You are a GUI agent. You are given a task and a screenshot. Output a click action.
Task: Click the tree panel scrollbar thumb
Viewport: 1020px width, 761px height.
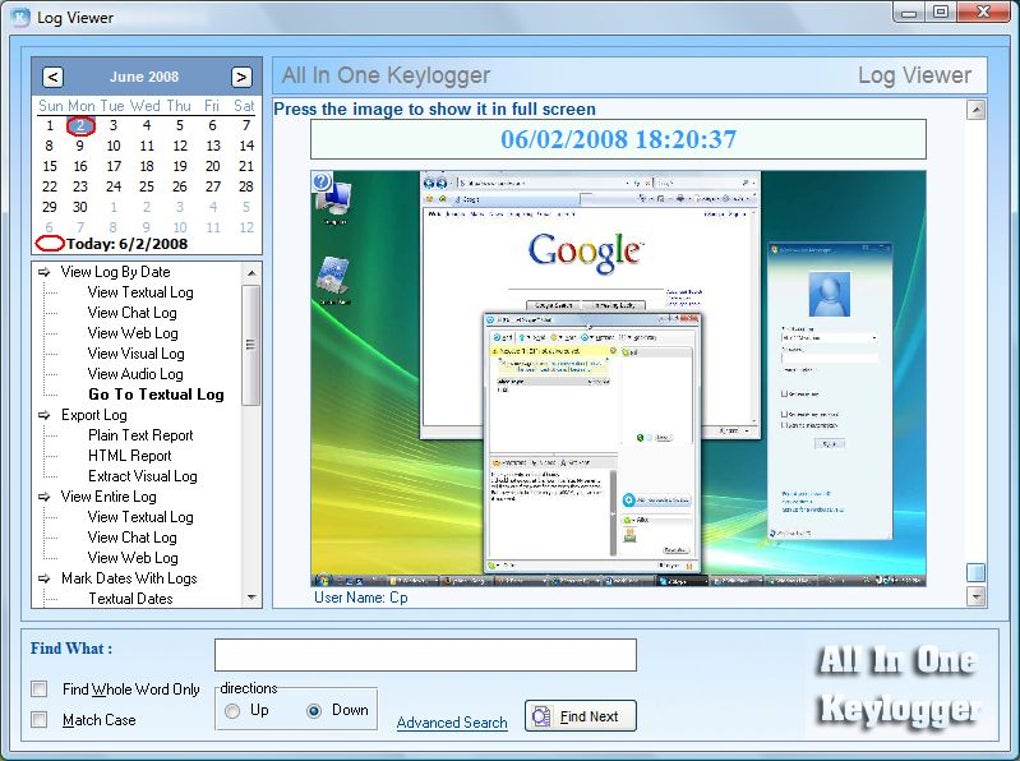point(250,345)
